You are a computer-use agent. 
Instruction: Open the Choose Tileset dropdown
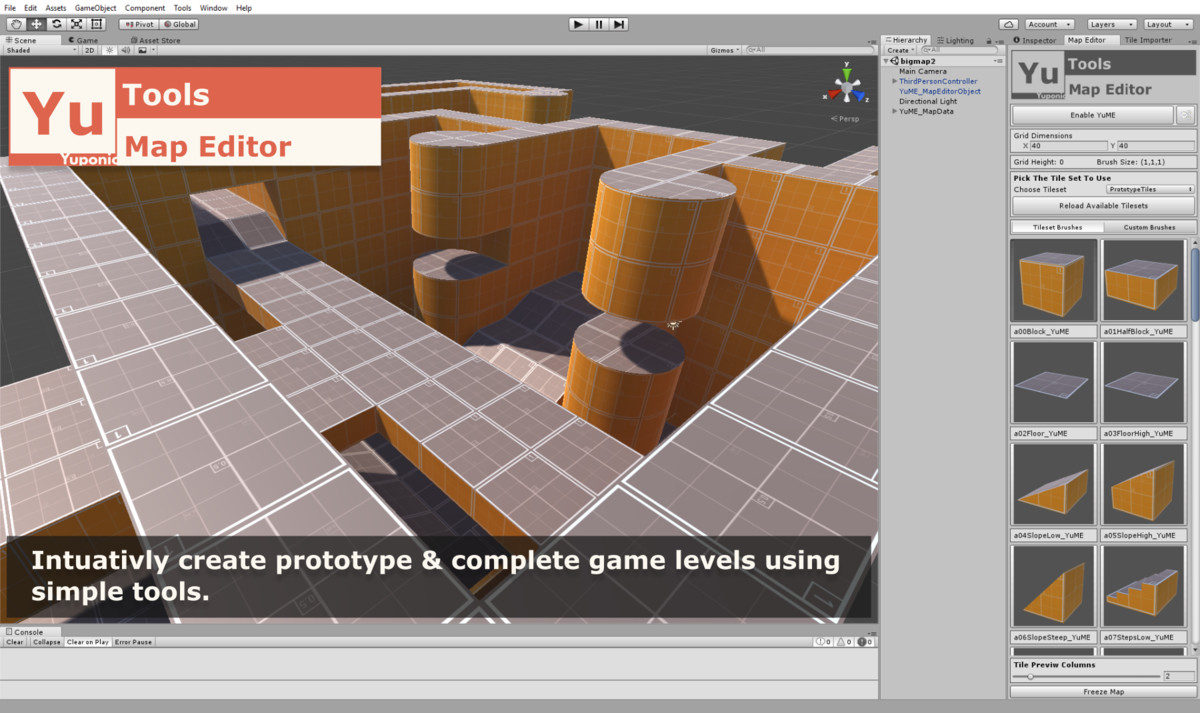1150,189
